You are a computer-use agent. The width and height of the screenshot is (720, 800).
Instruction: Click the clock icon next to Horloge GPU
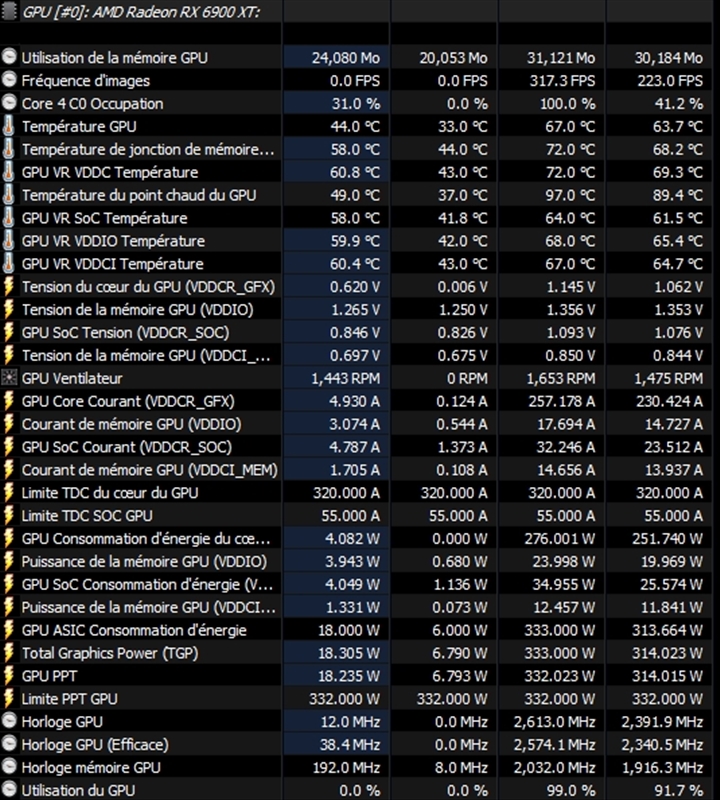click(x=9, y=721)
